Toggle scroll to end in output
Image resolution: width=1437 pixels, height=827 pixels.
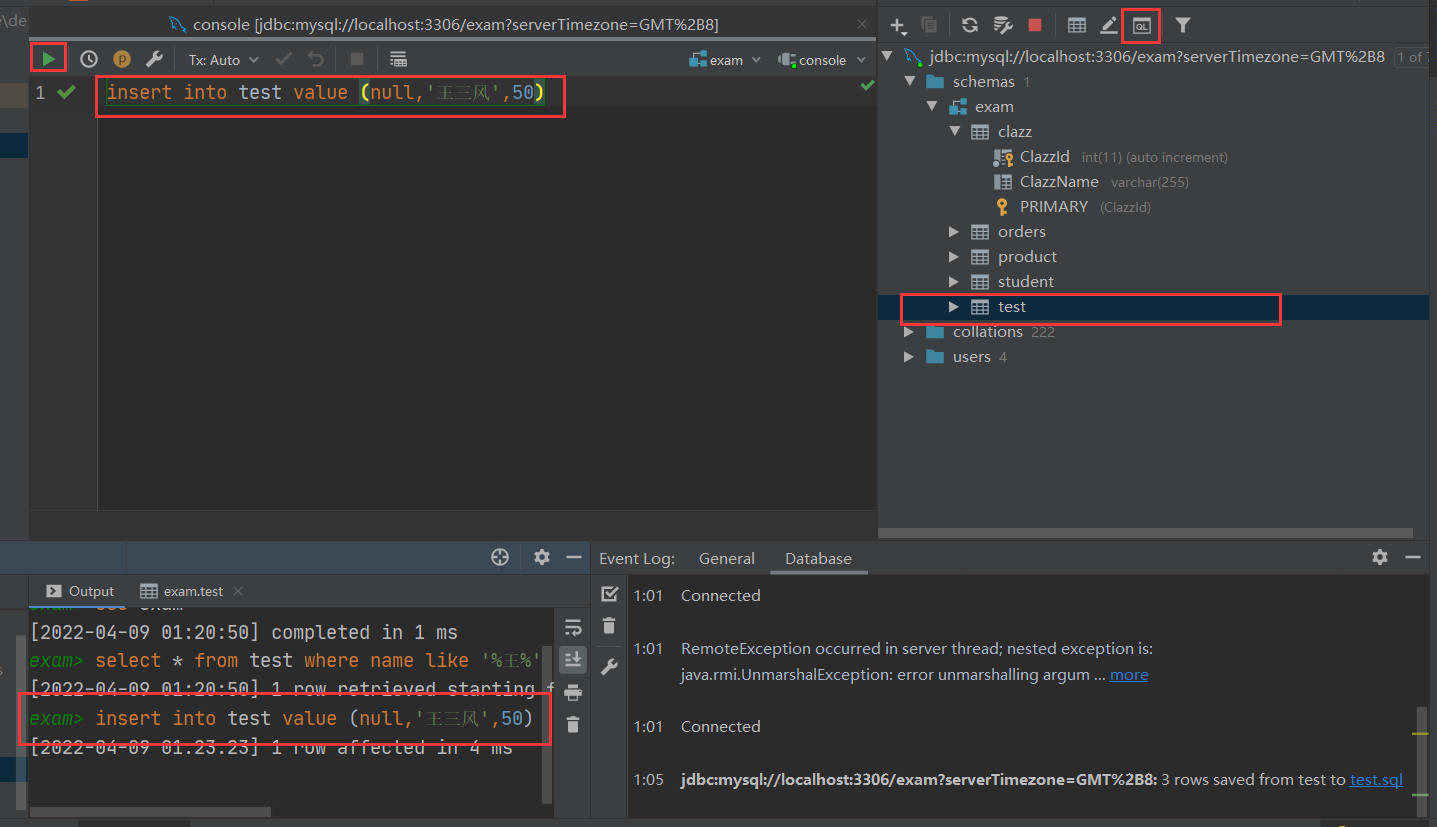click(x=573, y=659)
